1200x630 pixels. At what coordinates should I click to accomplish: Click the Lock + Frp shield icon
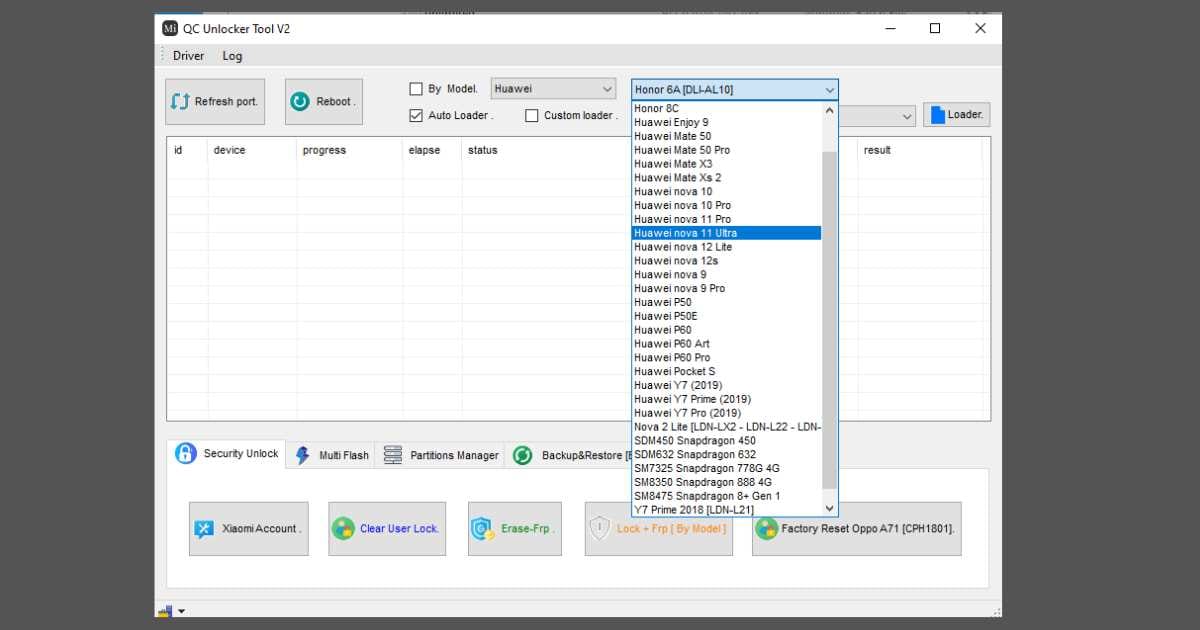point(600,529)
